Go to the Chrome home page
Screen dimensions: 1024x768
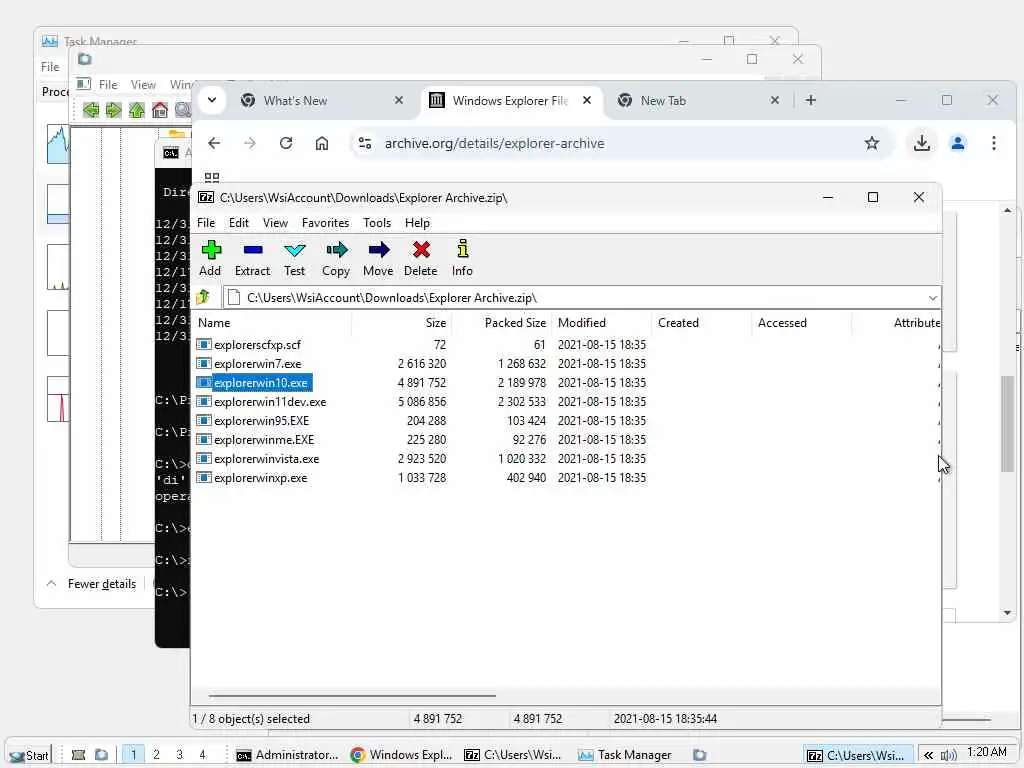[x=322, y=143]
